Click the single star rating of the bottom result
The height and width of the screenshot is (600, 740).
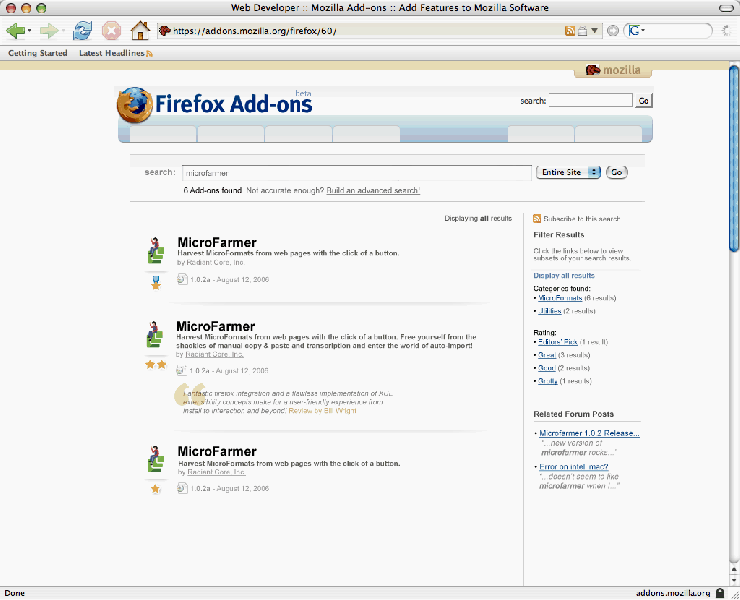click(x=155, y=489)
